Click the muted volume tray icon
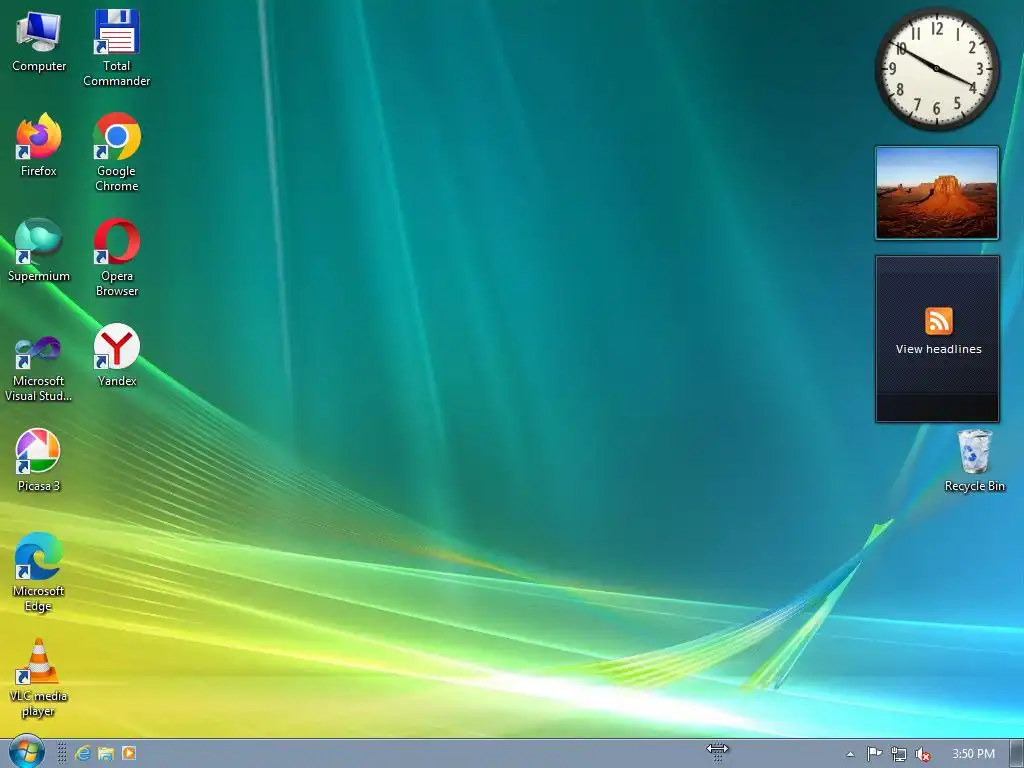The width and height of the screenshot is (1024, 768). point(923,754)
